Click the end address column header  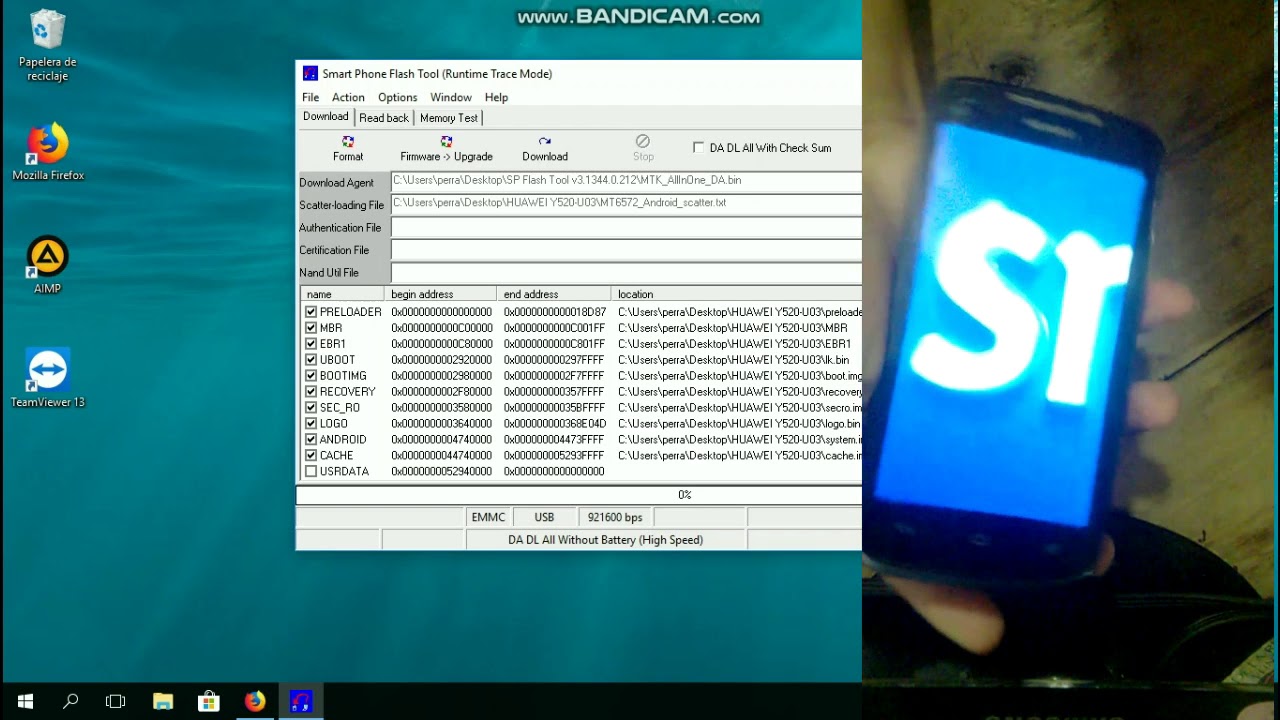[553, 294]
